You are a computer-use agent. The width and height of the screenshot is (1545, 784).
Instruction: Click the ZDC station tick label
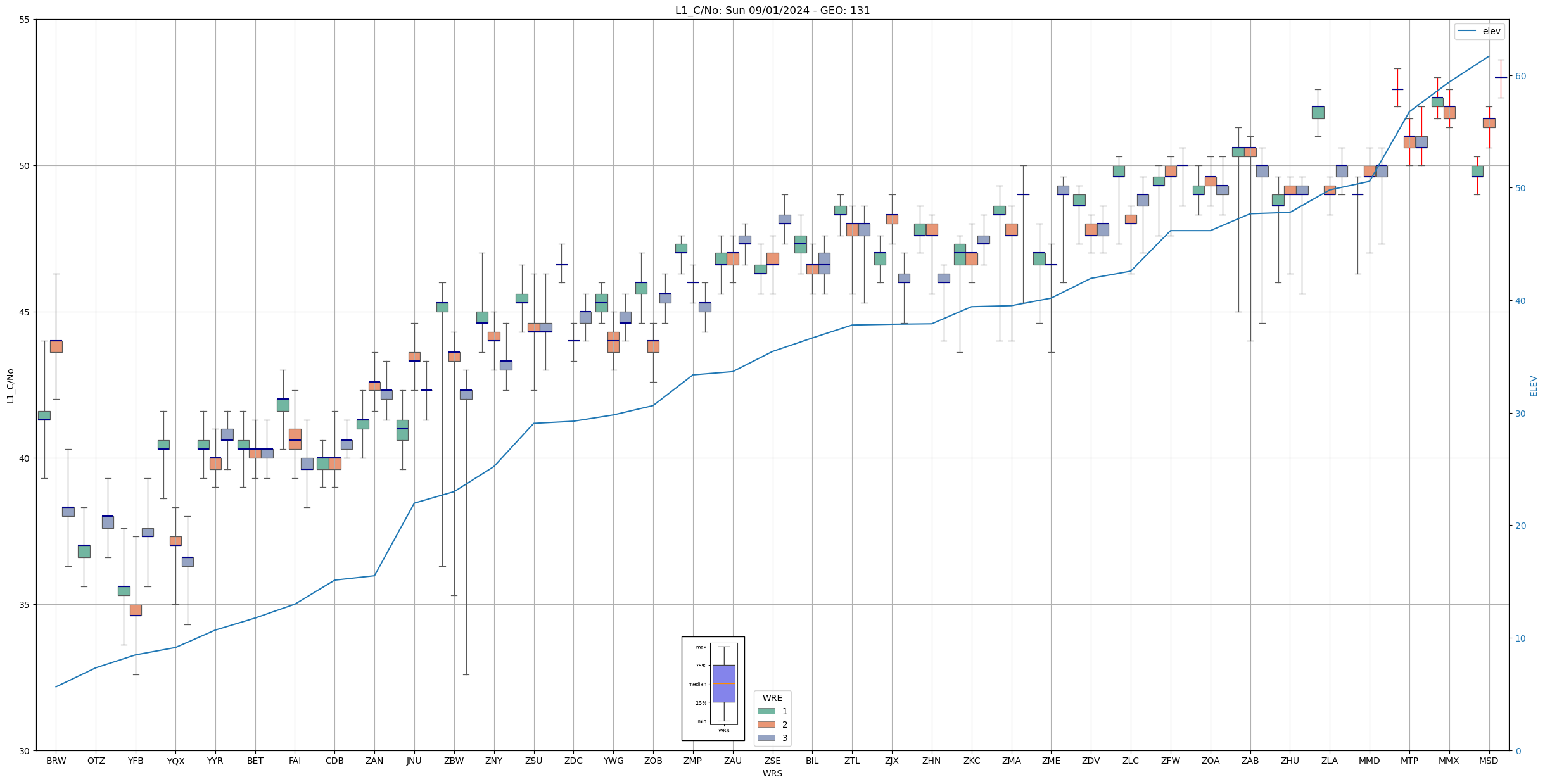[573, 761]
